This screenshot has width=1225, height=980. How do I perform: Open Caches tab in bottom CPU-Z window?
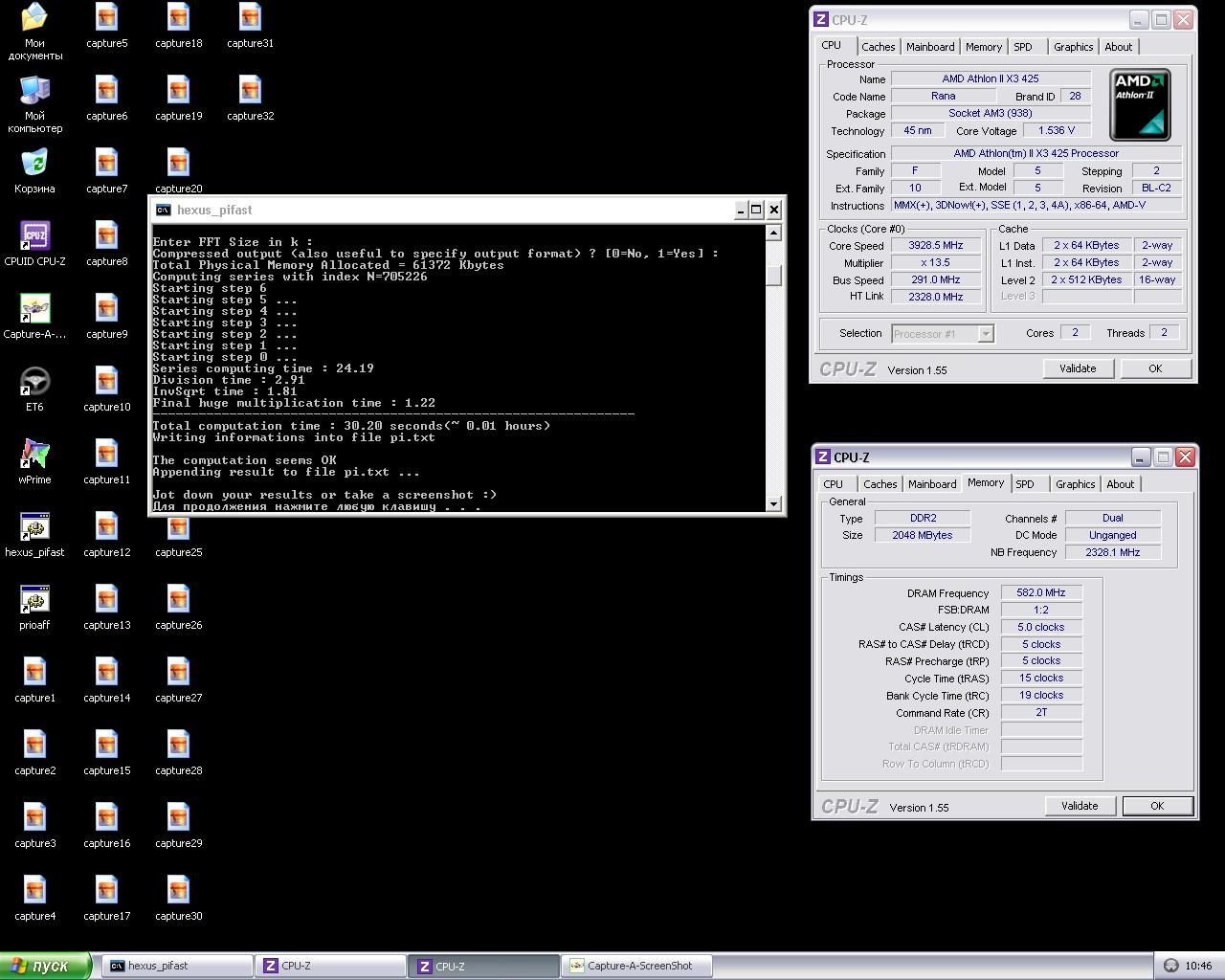(880, 484)
